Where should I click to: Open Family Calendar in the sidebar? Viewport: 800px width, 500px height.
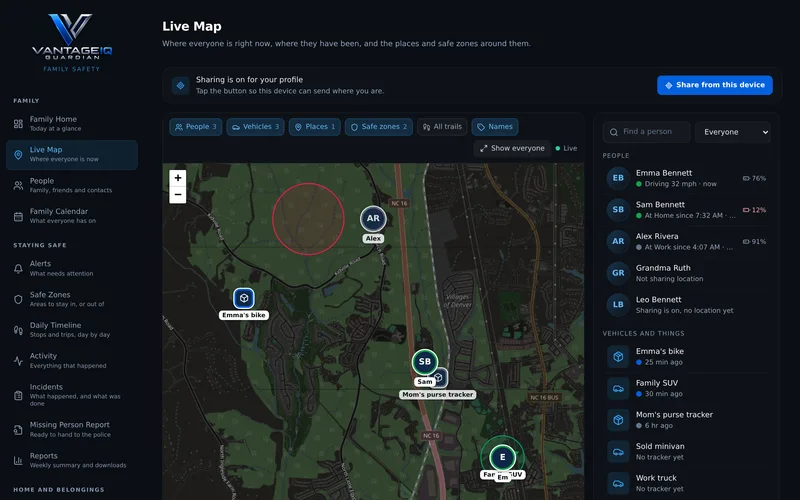coord(72,216)
